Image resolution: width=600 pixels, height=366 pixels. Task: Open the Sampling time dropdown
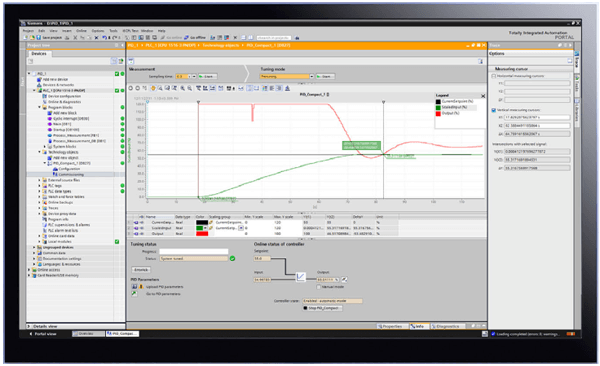click(194, 77)
